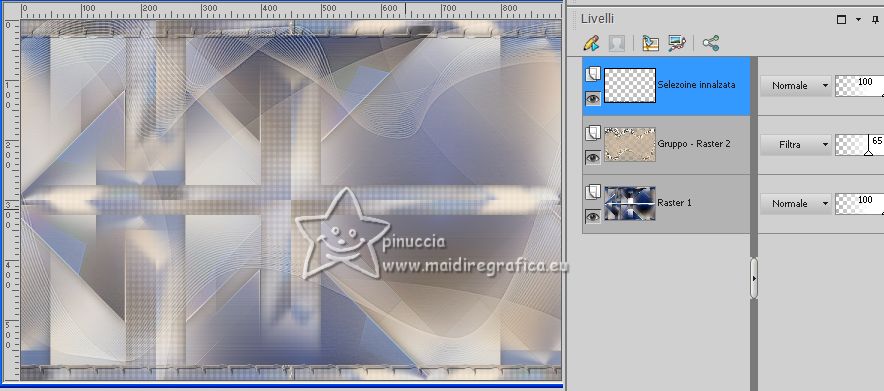The width and height of the screenshot is (884, 391).
Task: Open the Filtra blend mode dropdown
Action: coord(795,145)
